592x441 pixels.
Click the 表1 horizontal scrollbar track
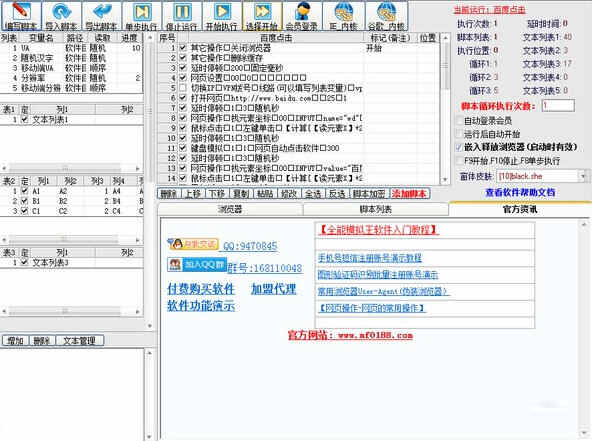click(72, 168)
